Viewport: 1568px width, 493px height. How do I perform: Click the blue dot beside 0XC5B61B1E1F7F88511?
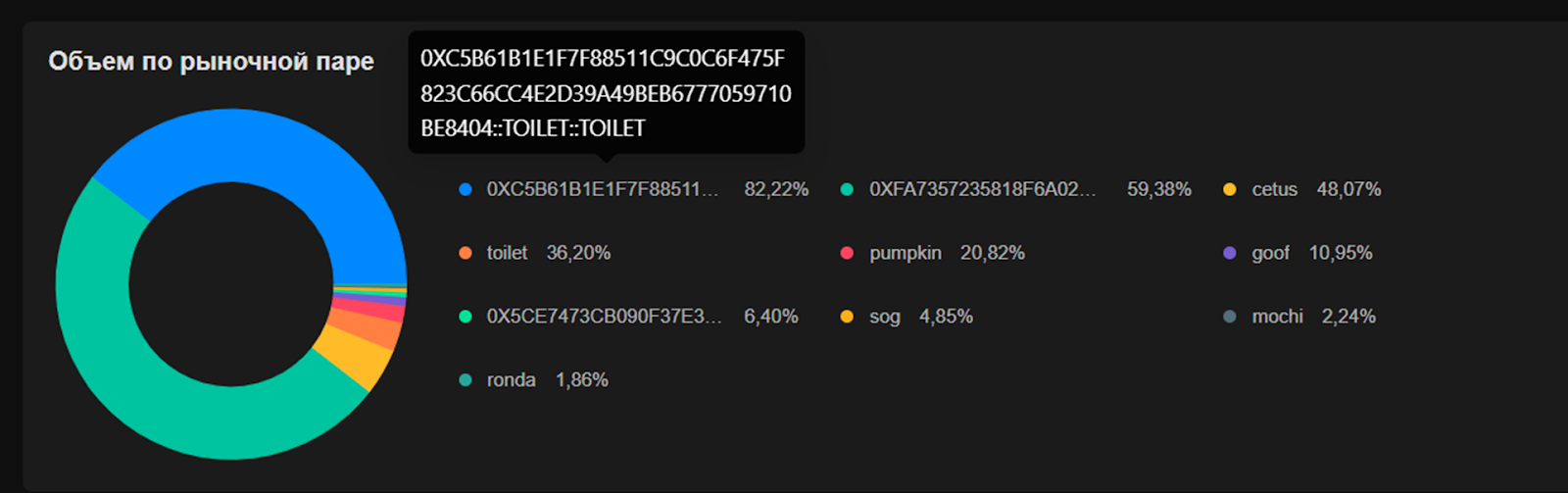465,189
